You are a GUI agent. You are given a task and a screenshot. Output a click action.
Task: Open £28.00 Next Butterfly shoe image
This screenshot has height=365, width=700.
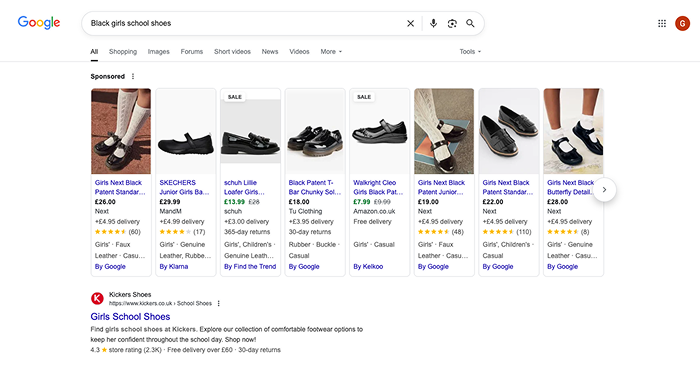coord(573,131)
